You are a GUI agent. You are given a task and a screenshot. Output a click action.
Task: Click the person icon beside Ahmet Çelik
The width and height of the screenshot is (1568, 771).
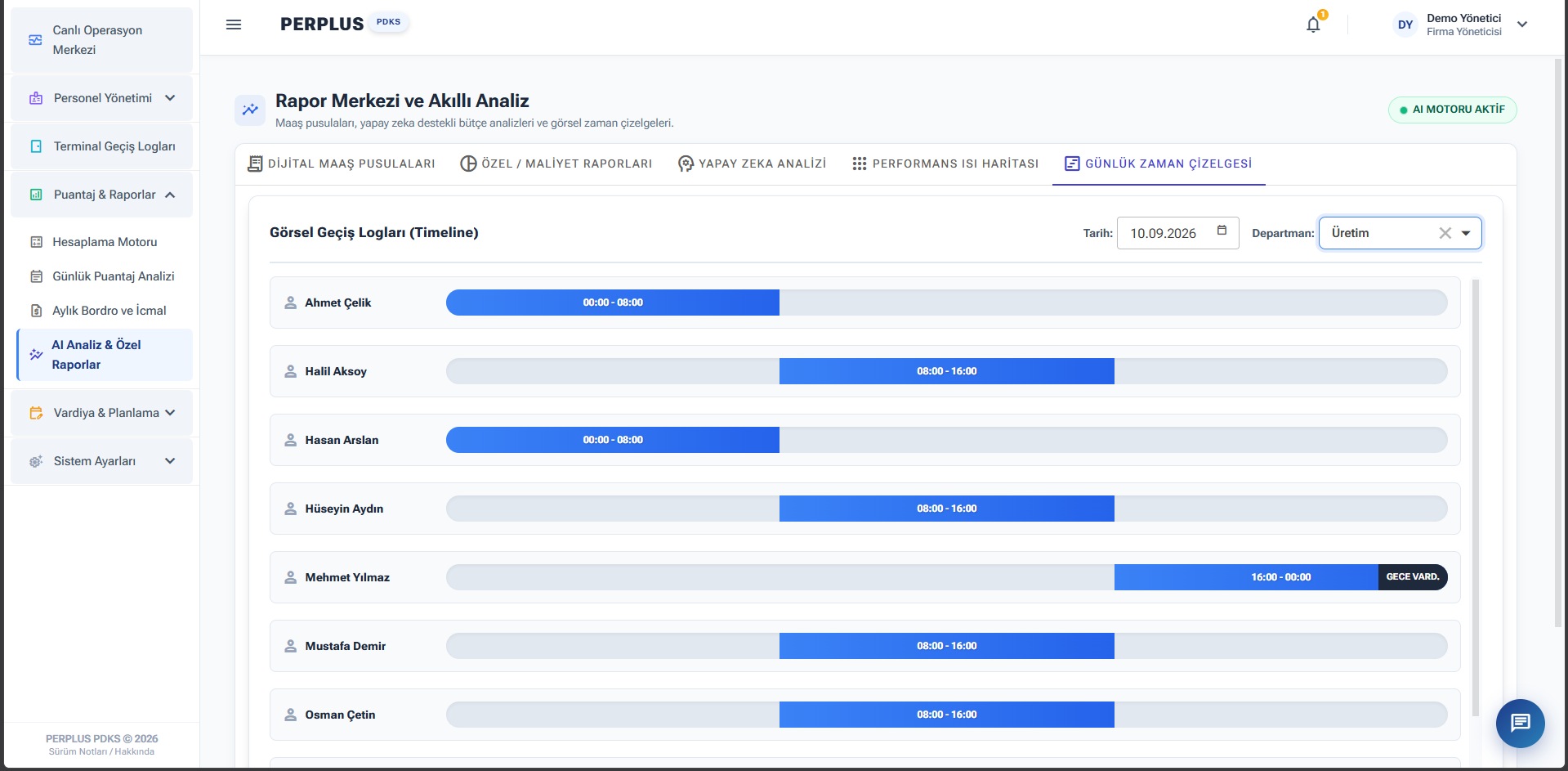(x=290, y=303)
